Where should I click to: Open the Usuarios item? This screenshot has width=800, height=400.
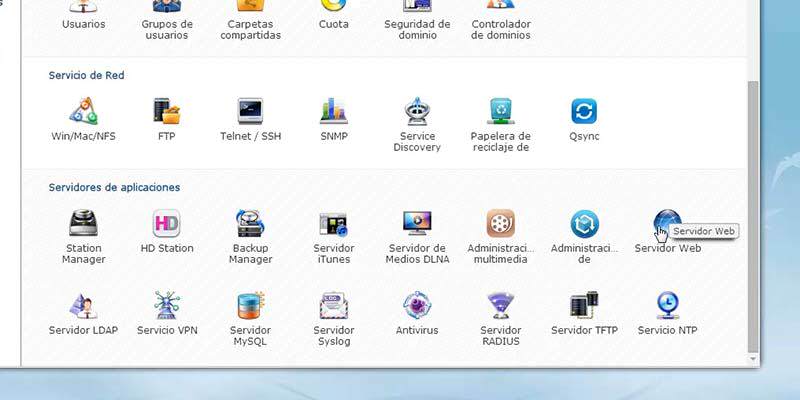click(x=83, y=15)
